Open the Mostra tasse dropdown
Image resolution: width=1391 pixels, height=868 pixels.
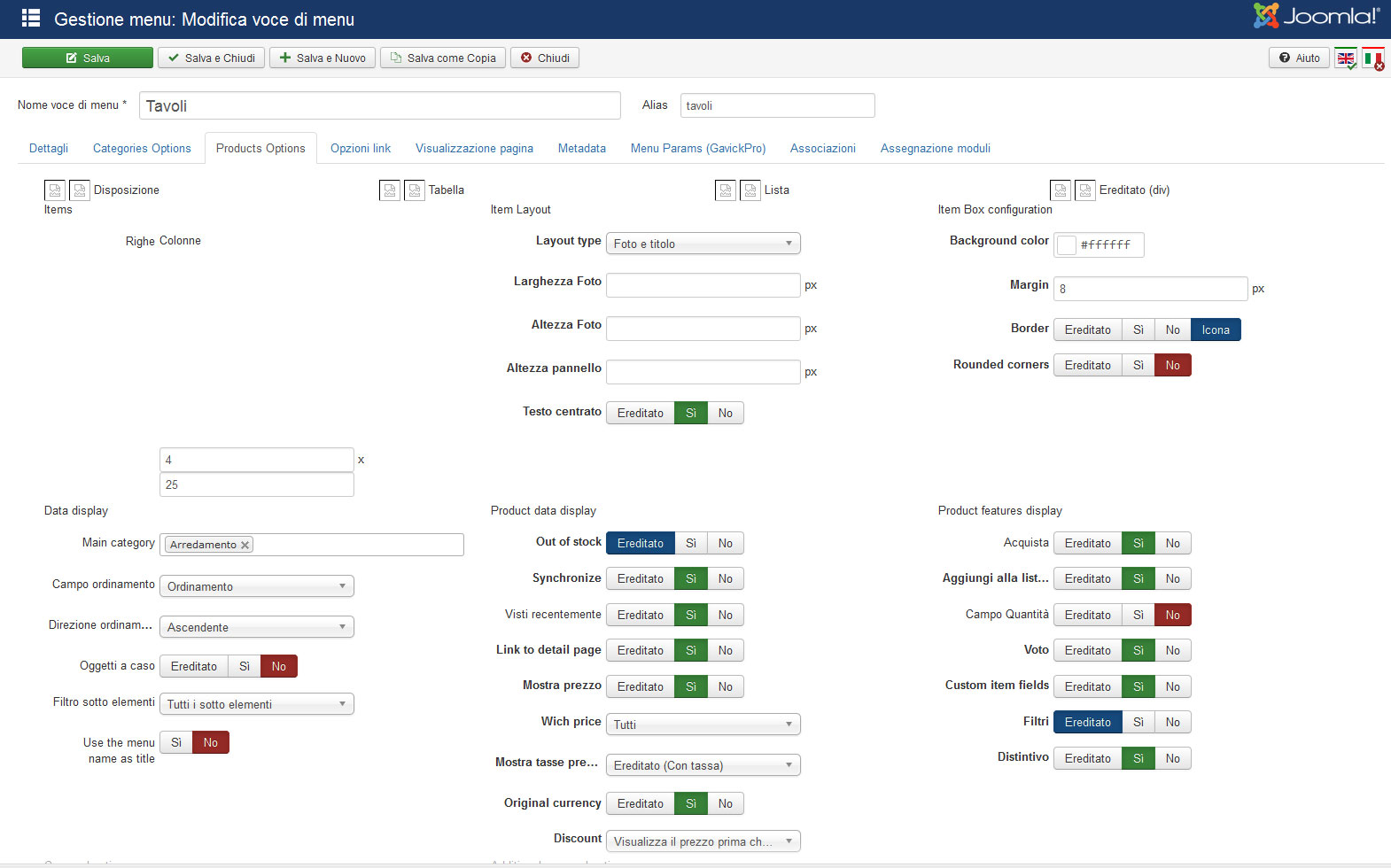(x=703, y=765)
